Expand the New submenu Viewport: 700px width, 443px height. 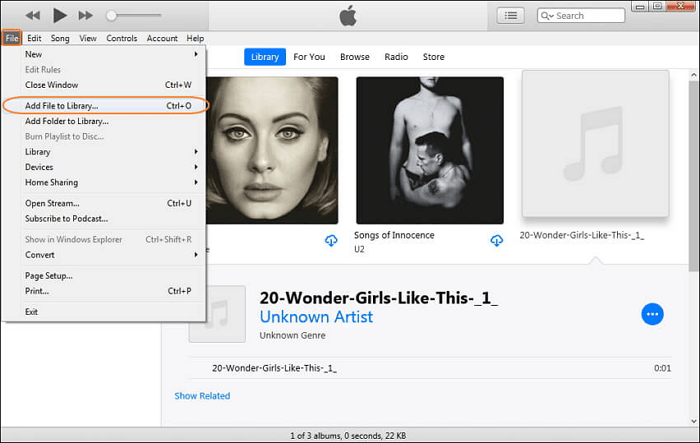pos(110,54)
